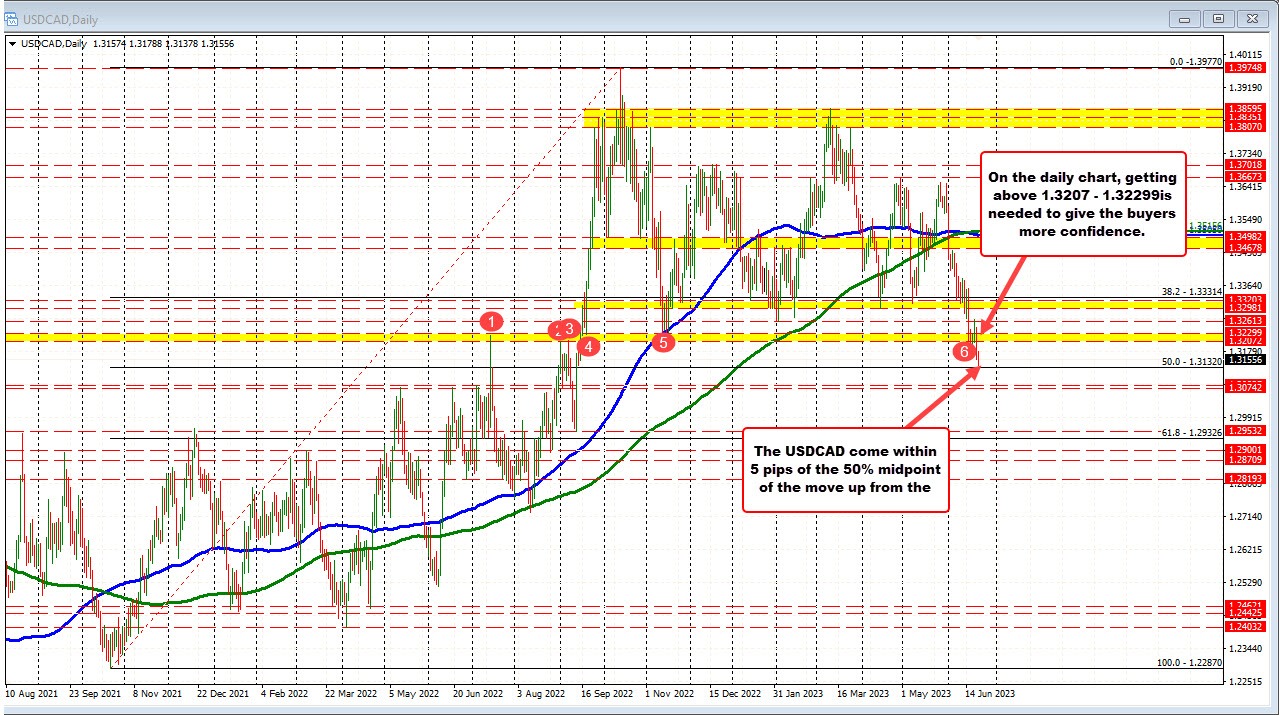The height and width of the screenshot is (715, 1279).
Task: Click the 1.38595 red price label
Action: click(1248, 108)
